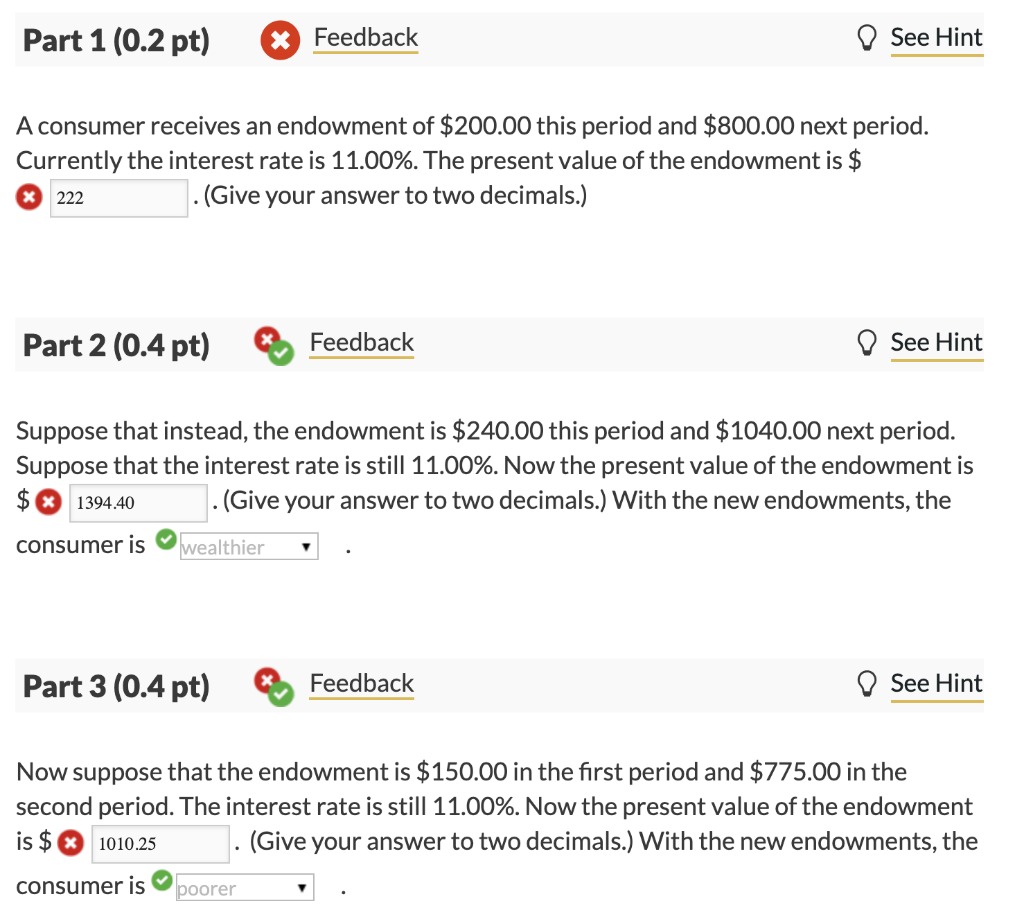1024x908 pixels.
Task: Click the red X feedback icon in Part 1
Action: coord(279,40)
